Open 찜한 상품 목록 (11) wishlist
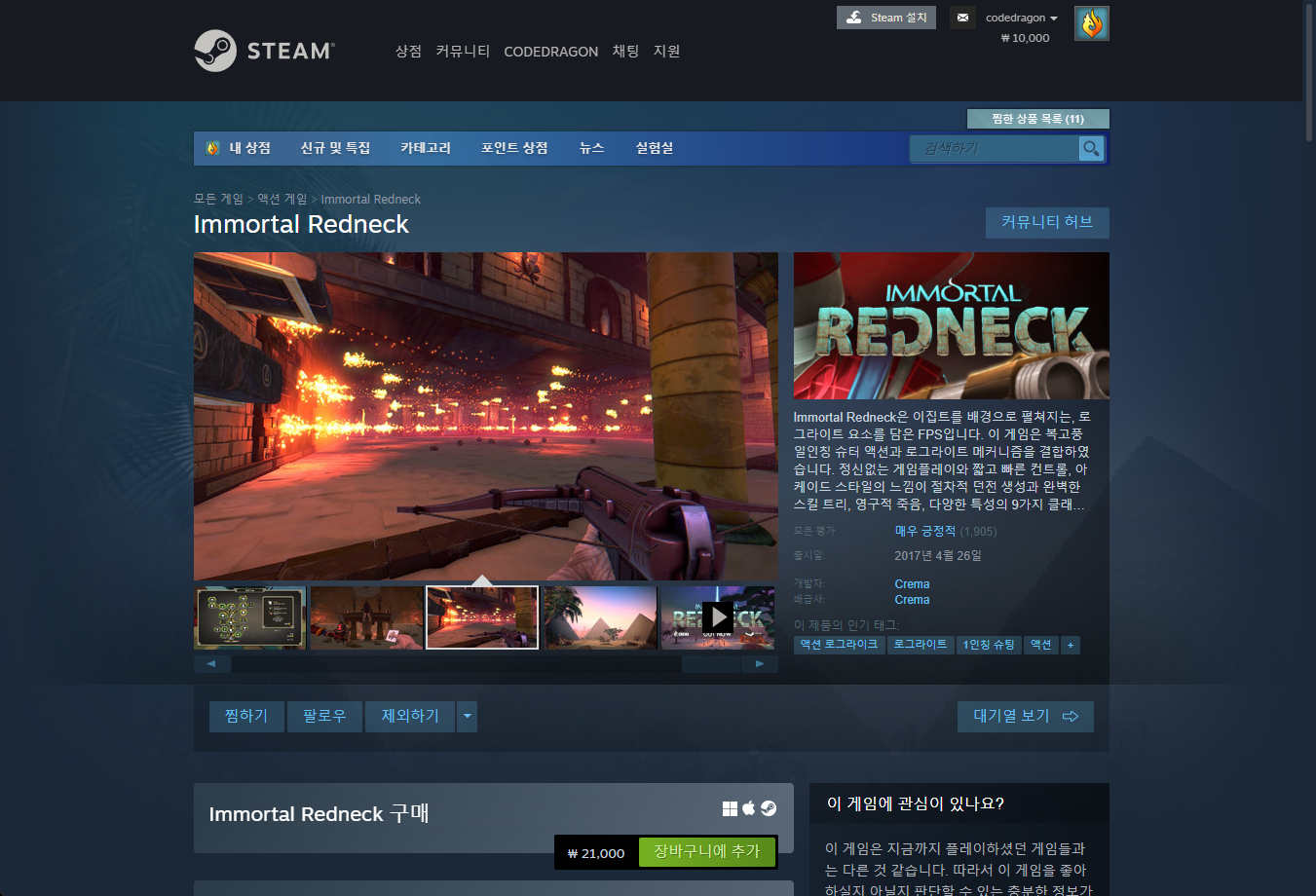The image size is (1316, 896). pyautogui.click(x=1037, y=119)
